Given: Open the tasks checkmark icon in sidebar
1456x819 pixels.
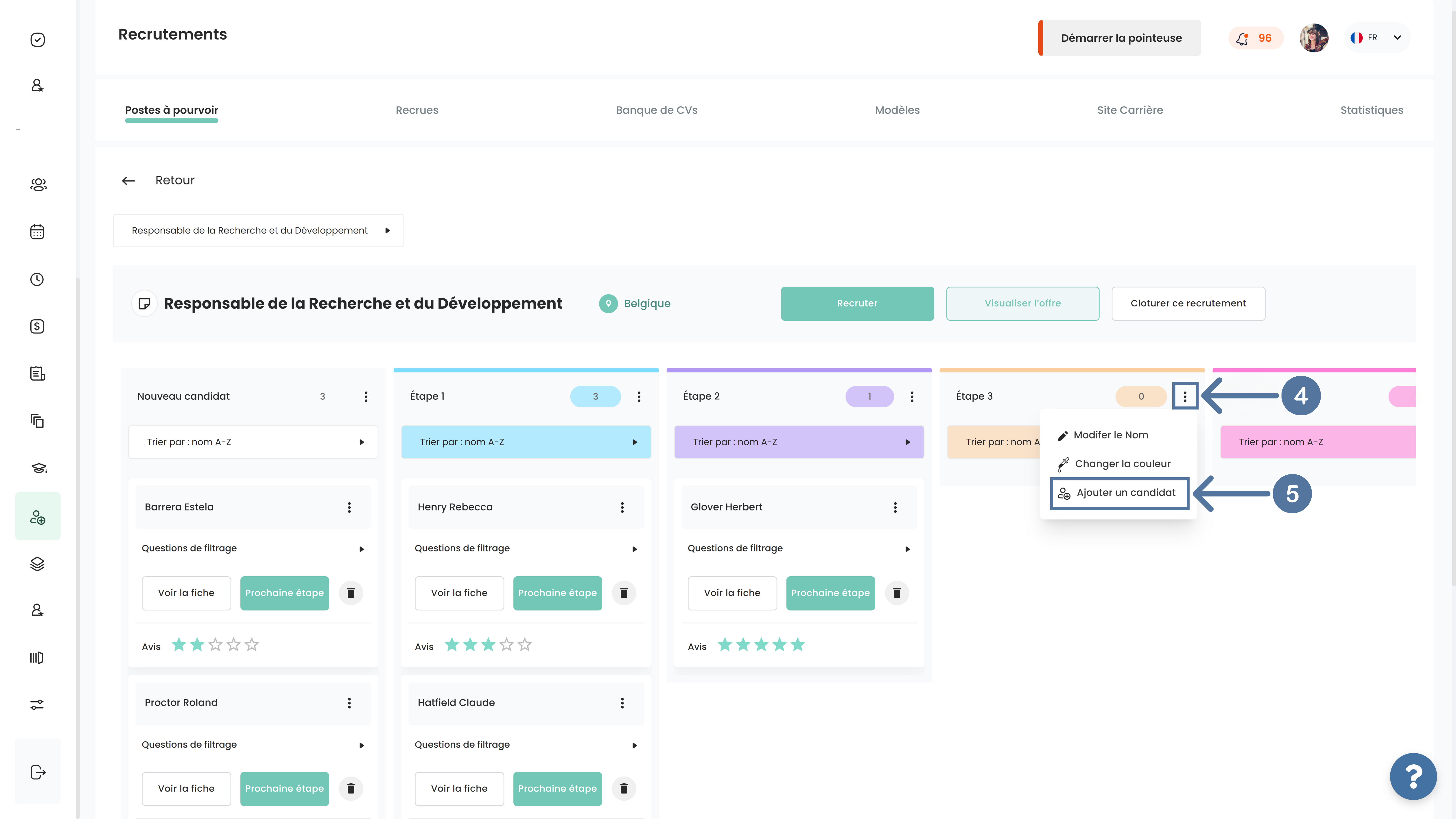Looking at the screenshot, I should tap(37, 40).
